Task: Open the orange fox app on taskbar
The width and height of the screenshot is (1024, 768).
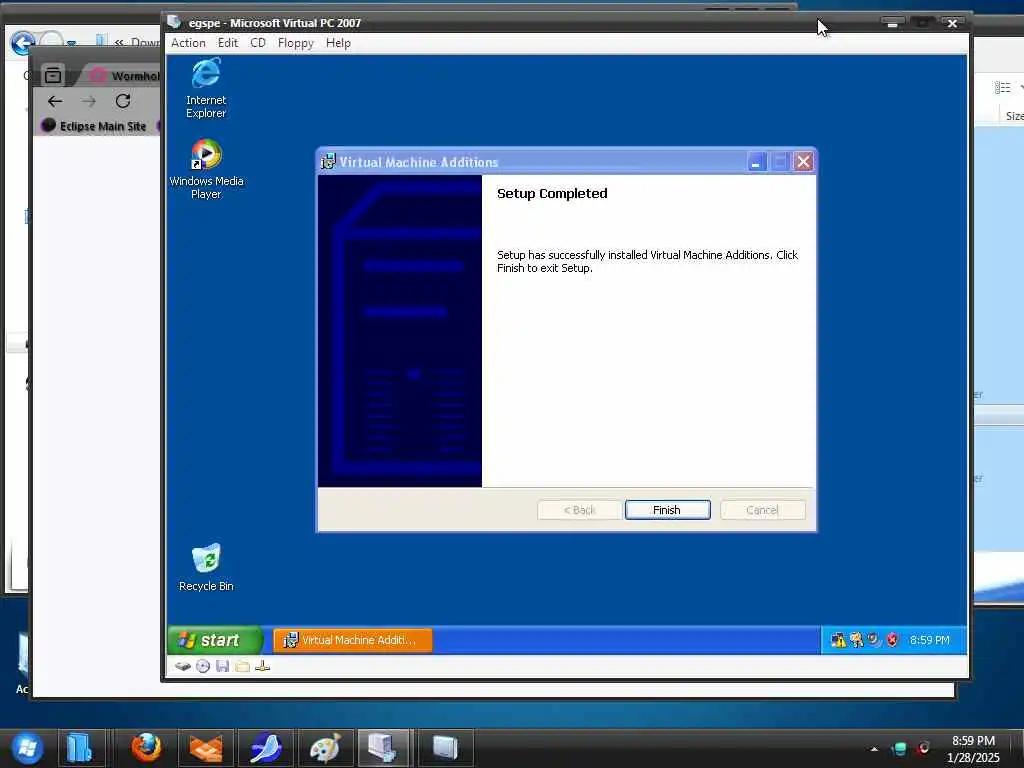Action: tap(206, 748)
